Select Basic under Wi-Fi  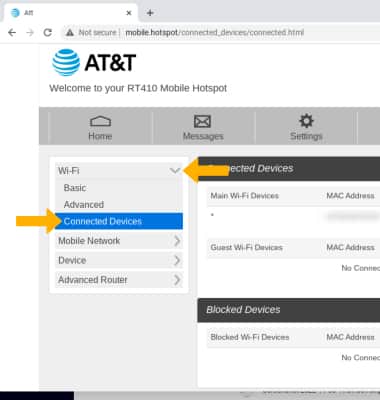75,188
